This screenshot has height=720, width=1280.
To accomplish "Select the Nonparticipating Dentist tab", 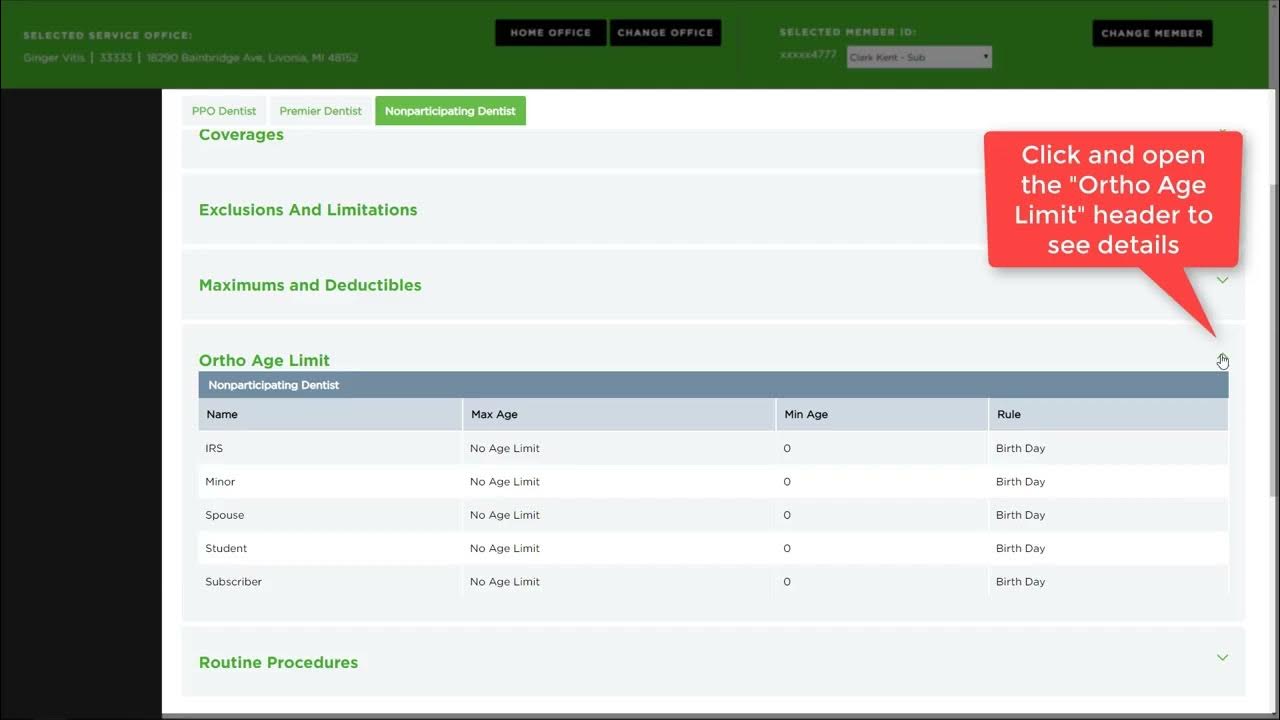I will point(450,111).
